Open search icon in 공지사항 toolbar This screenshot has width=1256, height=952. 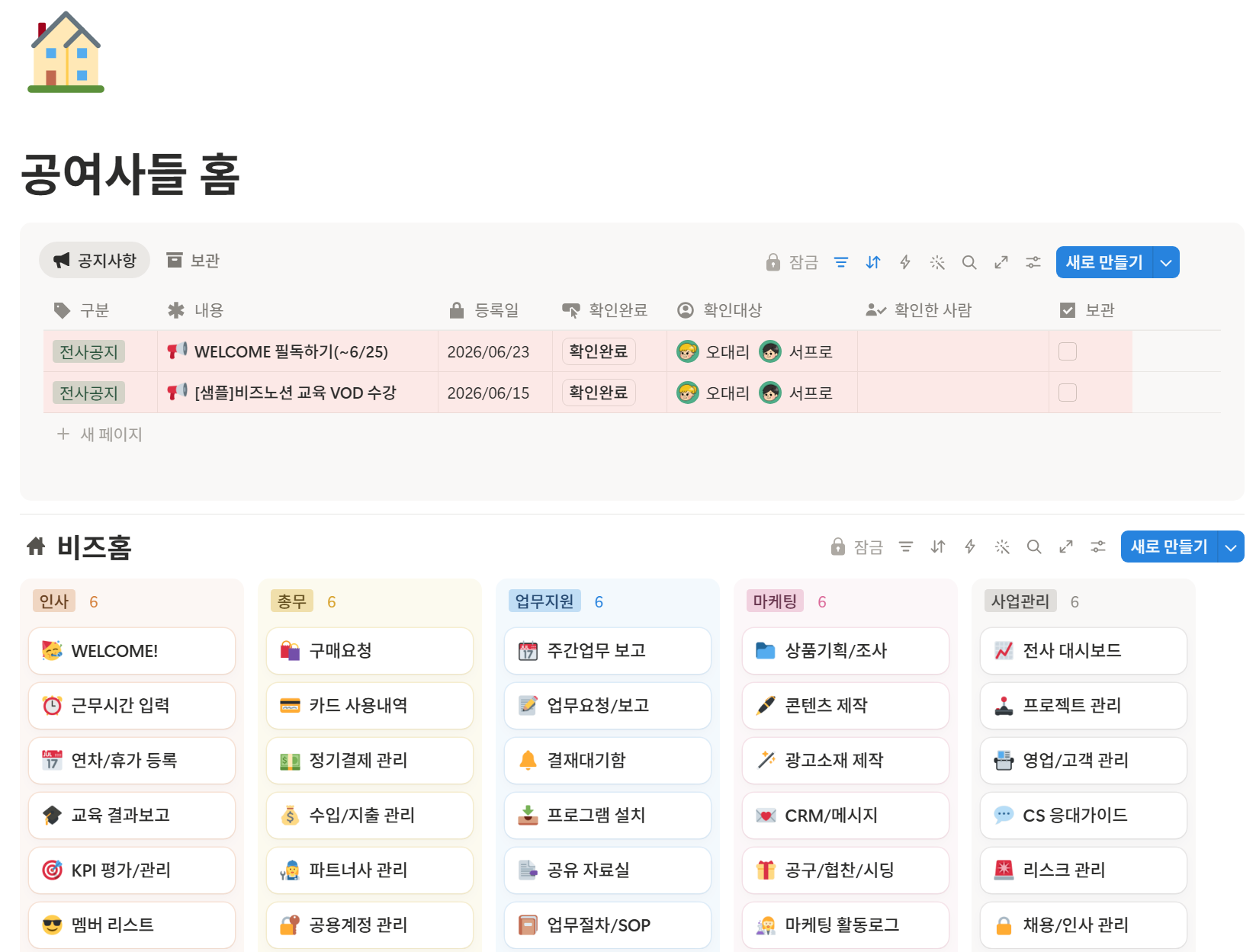(969, 262)
